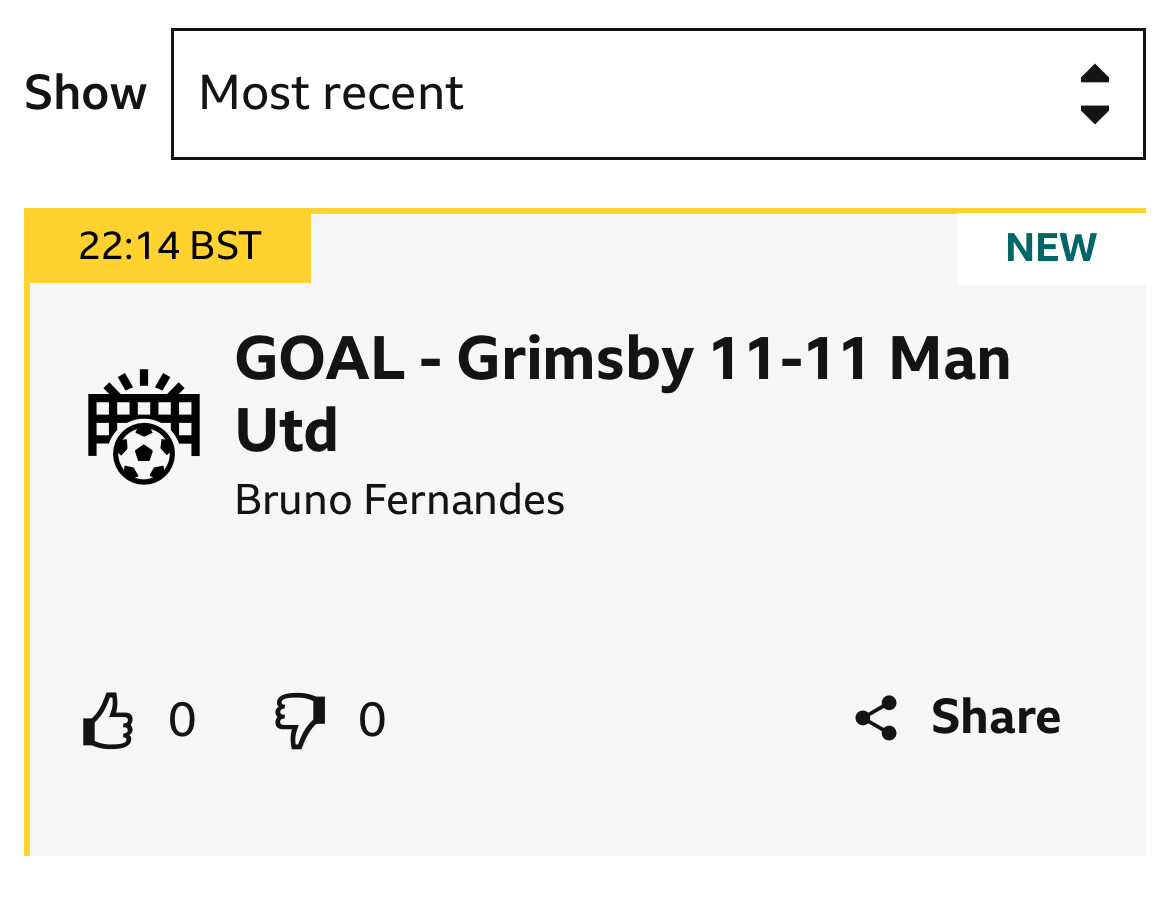Open the Show sort order dropdown
This screenshot has width=1170, height=905.
658,94
